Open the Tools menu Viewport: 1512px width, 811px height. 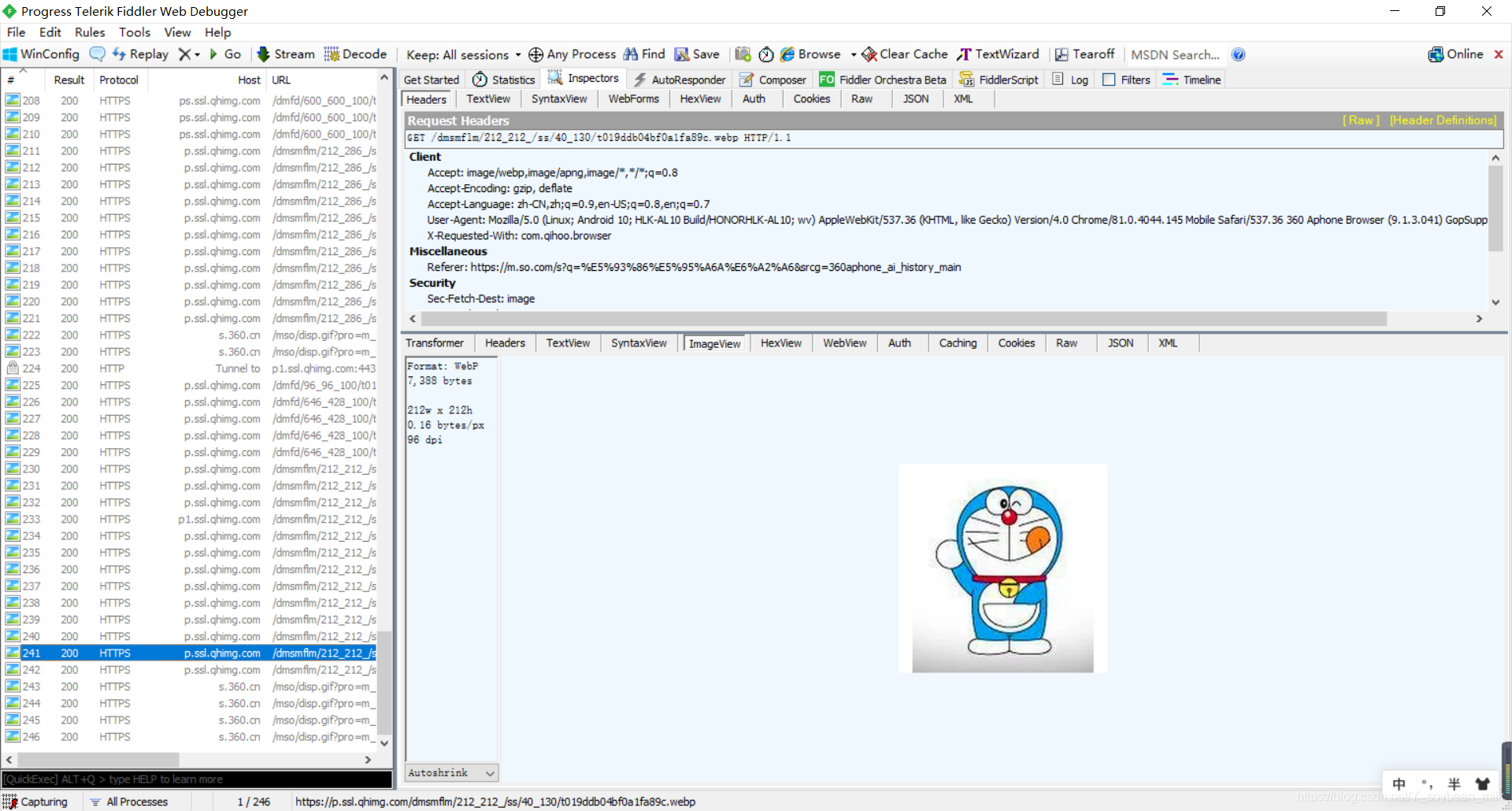pyautogui.click(x=135, y=32)
